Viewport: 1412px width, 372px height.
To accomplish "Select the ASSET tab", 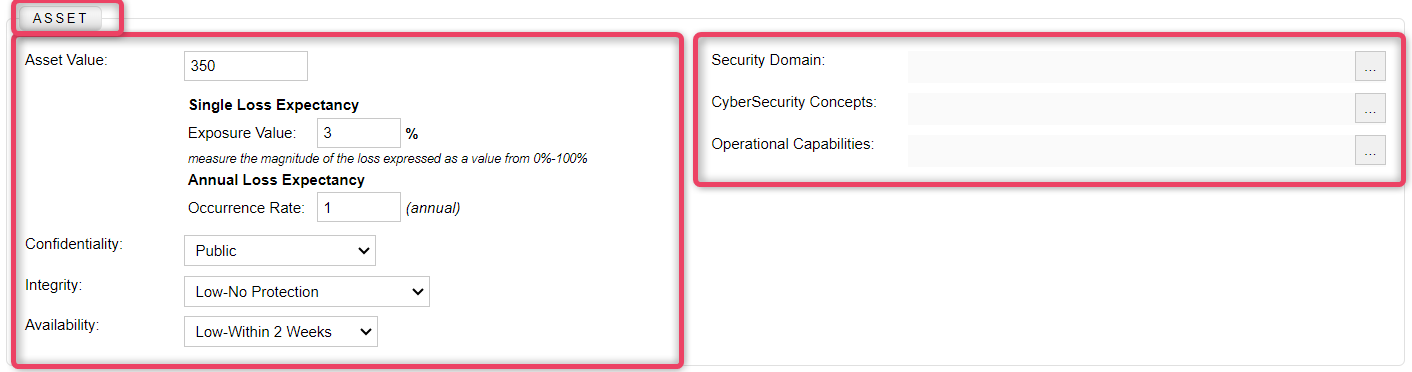I will pos(61,18).
